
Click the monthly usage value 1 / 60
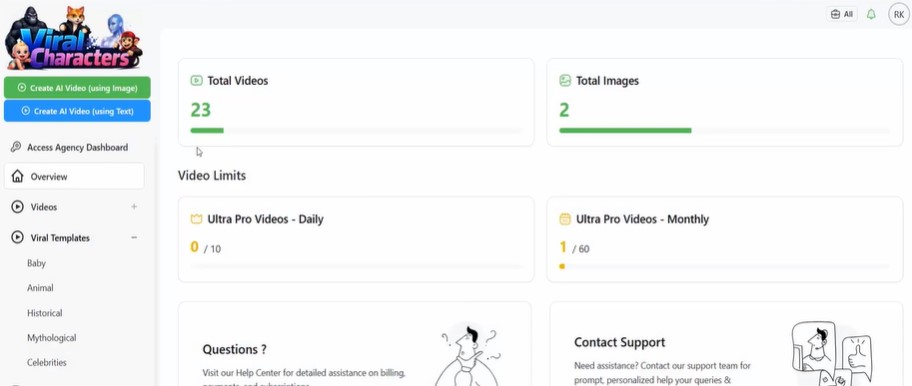(x=574, y=248)
